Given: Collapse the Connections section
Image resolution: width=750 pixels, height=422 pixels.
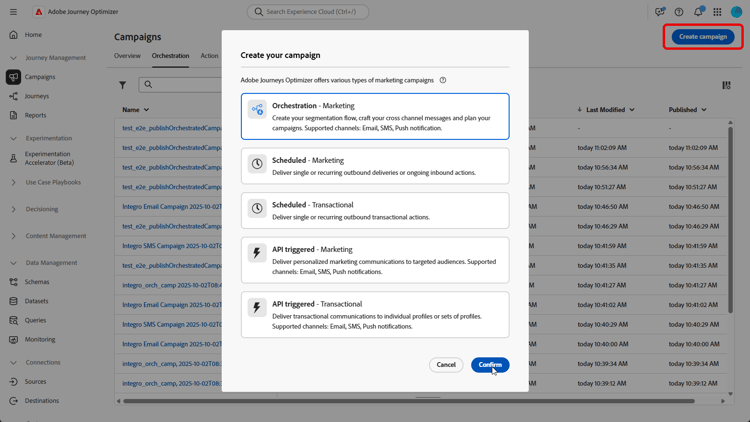Looking at the screenshot, I should tap(13, 362).
